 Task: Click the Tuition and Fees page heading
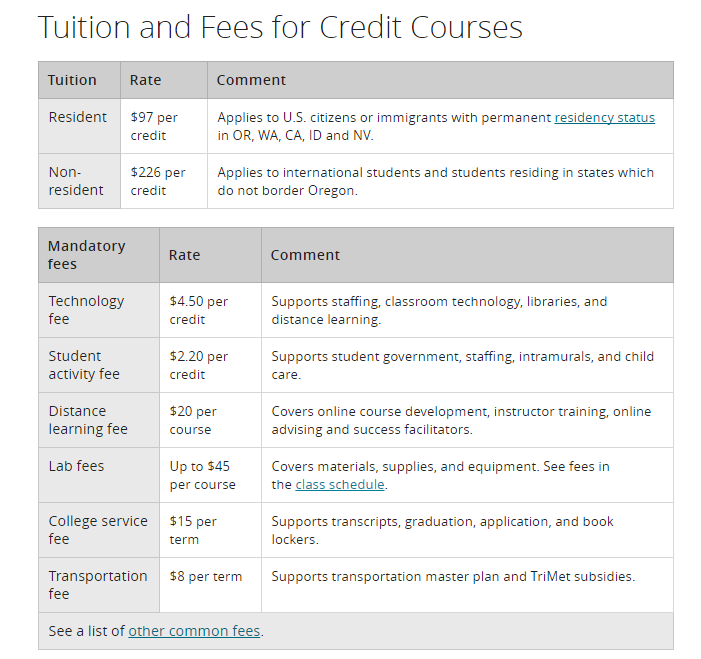[280, 27]
